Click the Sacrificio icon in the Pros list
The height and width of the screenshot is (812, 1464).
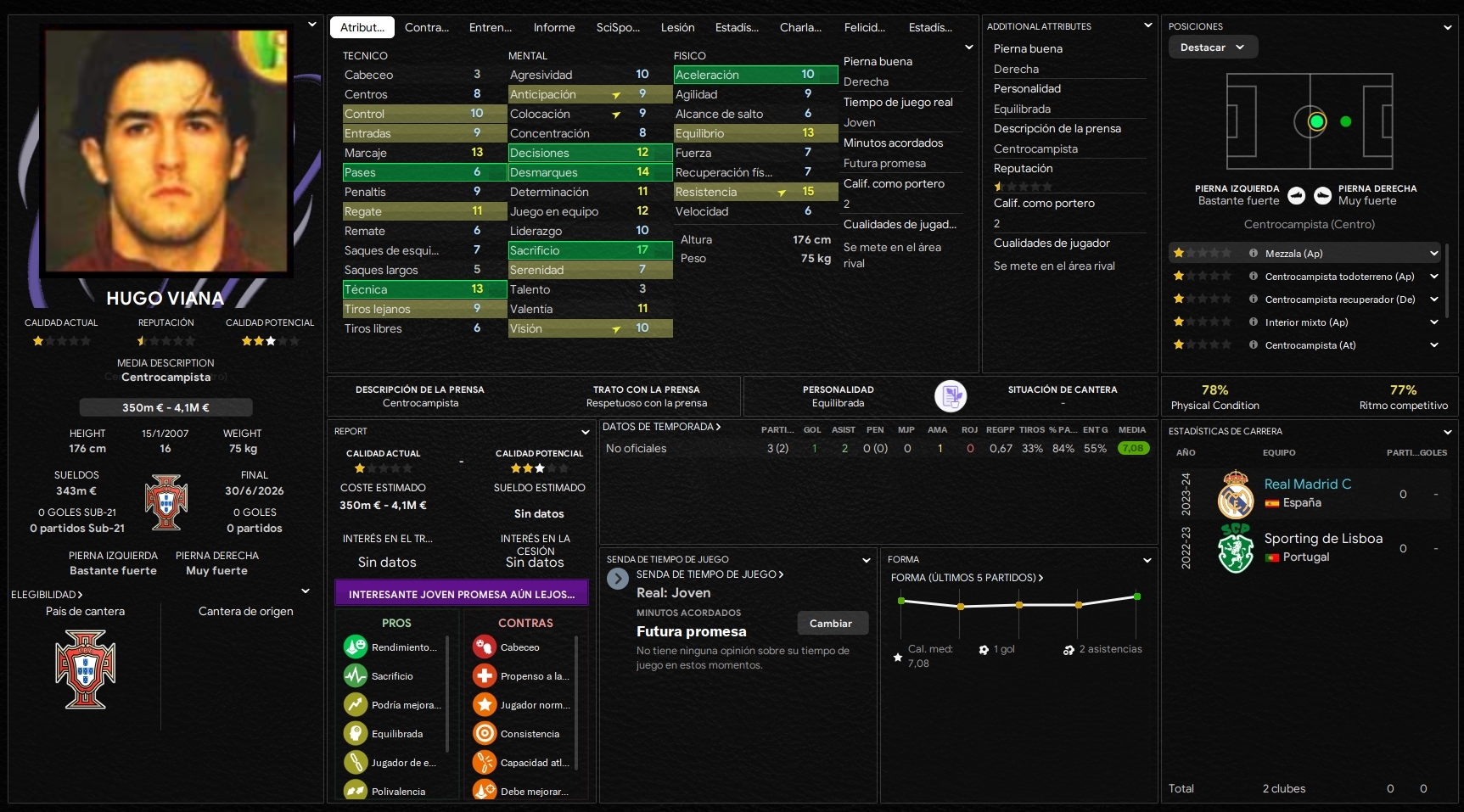355,676
